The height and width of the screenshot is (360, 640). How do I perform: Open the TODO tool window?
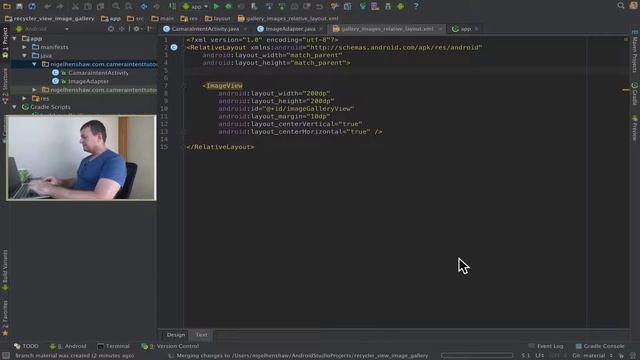pos(27,346)
